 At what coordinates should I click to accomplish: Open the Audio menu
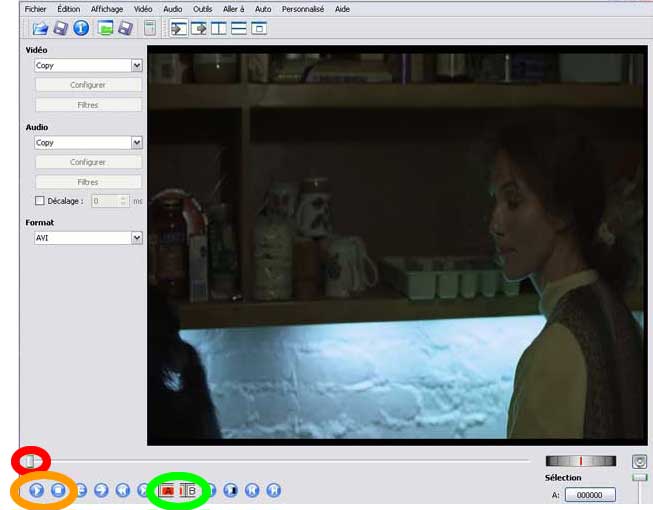tap(172, 9)
